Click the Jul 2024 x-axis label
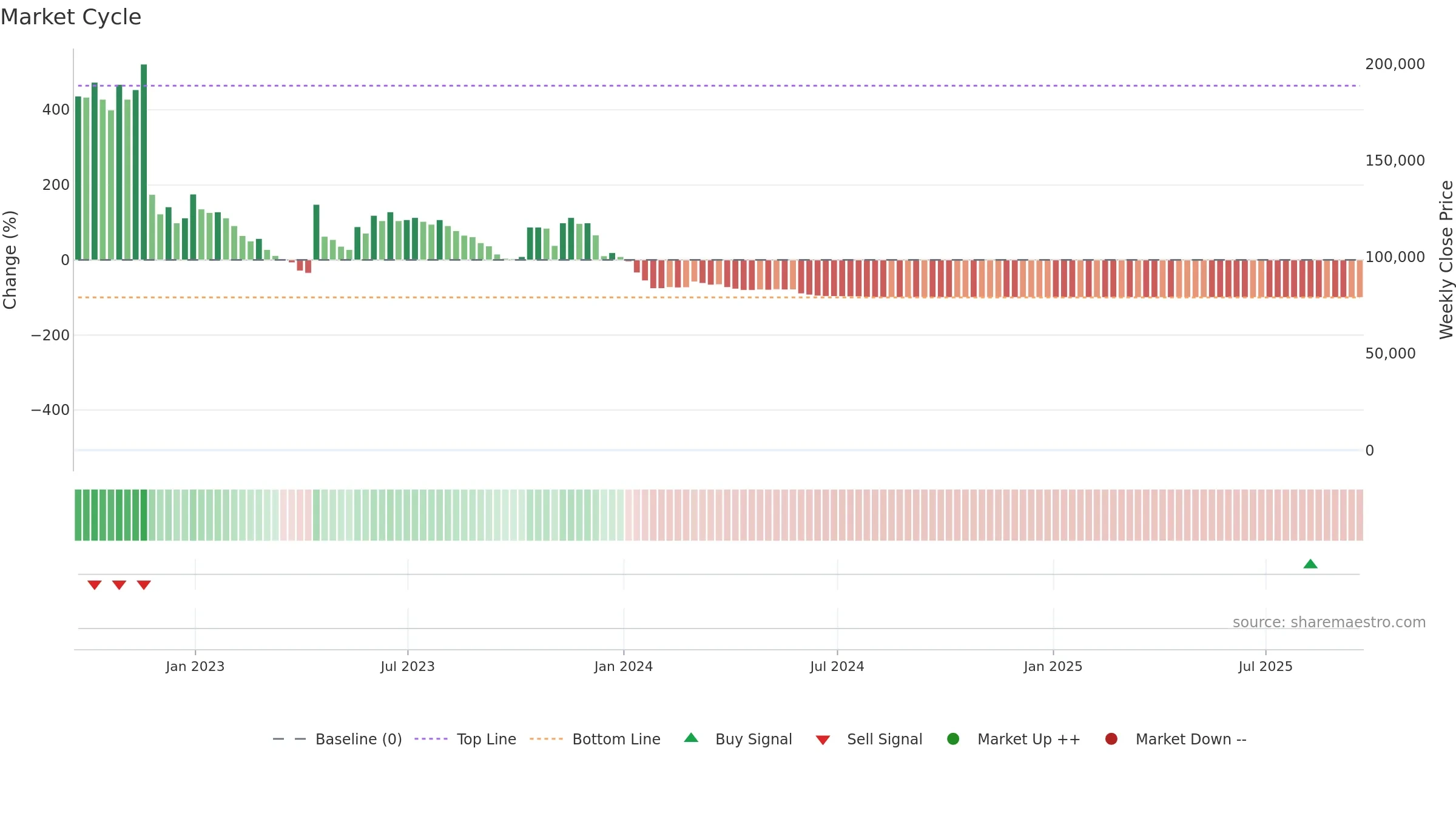The height and width of the screenshot is (819, 1456). [x=837, y=666]
